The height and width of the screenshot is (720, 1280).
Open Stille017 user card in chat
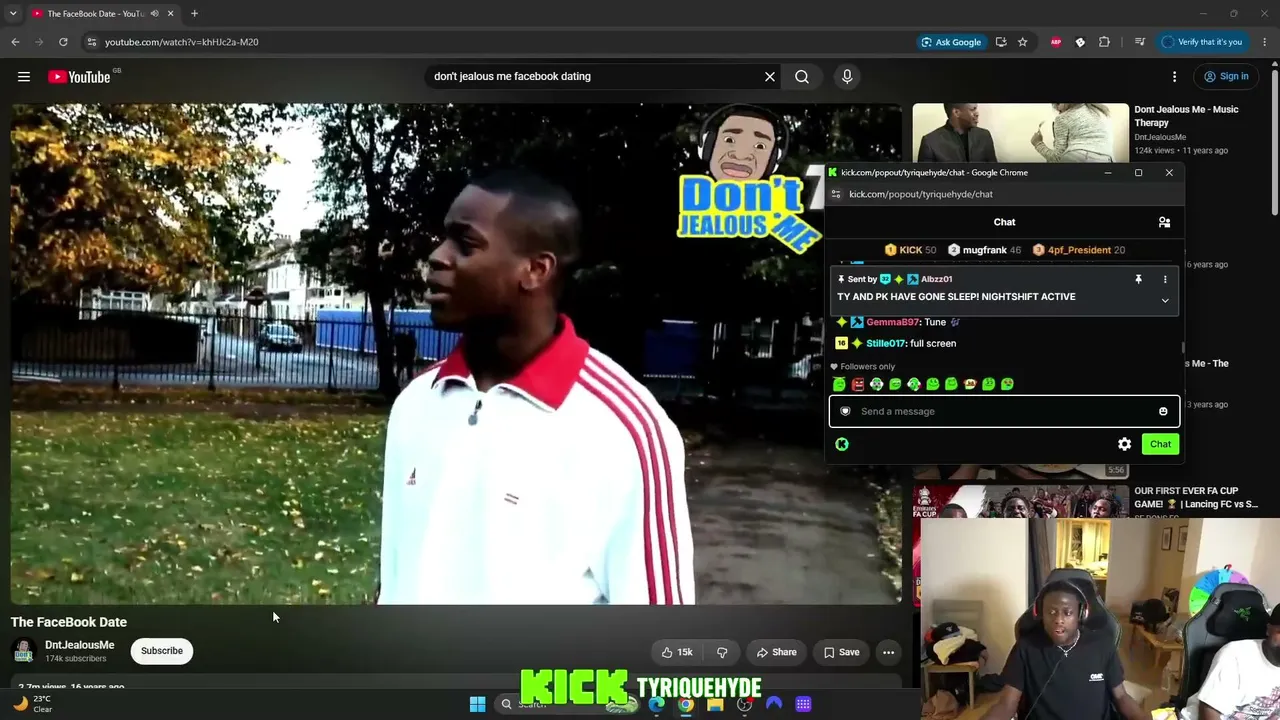click(x=885, y=343)
